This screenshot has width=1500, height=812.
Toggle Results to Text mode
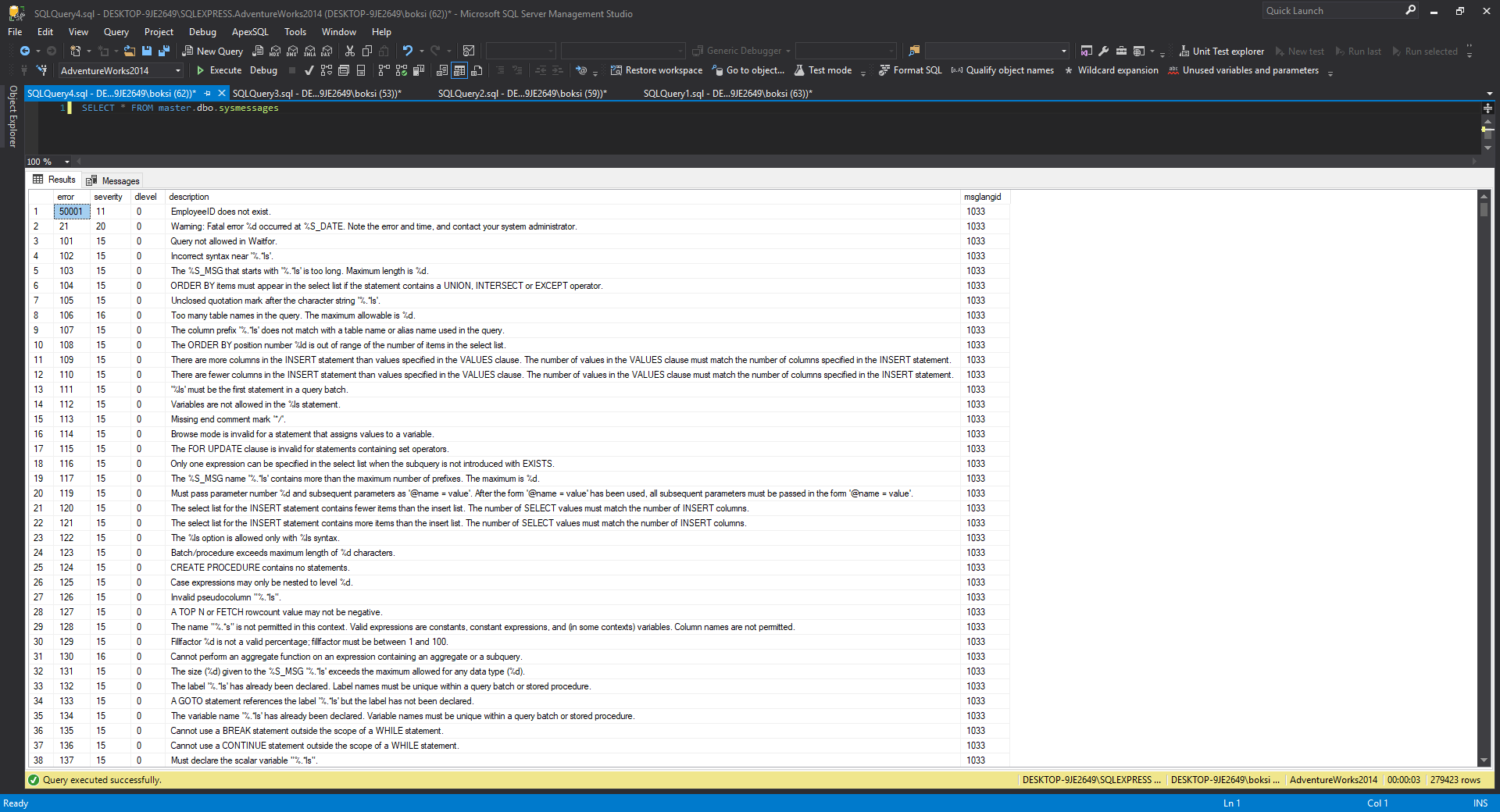[x=442, y=70]
